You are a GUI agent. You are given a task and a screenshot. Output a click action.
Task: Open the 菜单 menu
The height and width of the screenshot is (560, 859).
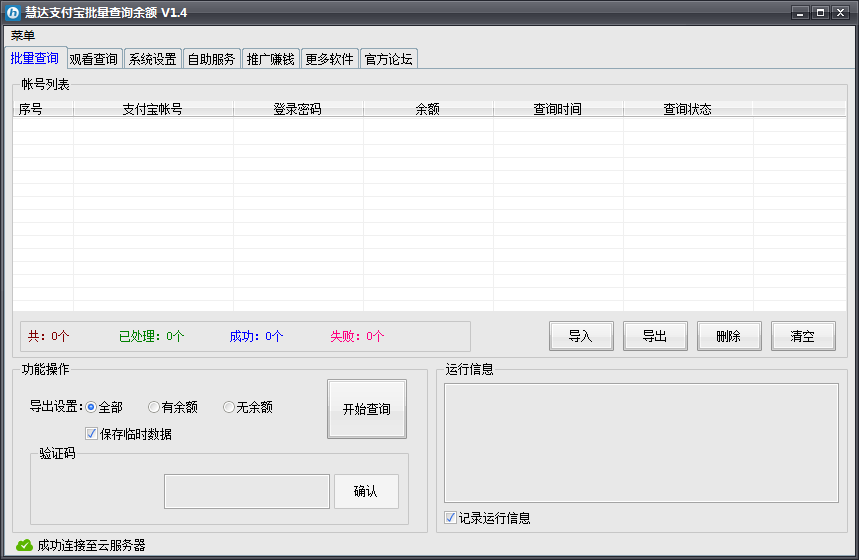click(x=23, y=35)
